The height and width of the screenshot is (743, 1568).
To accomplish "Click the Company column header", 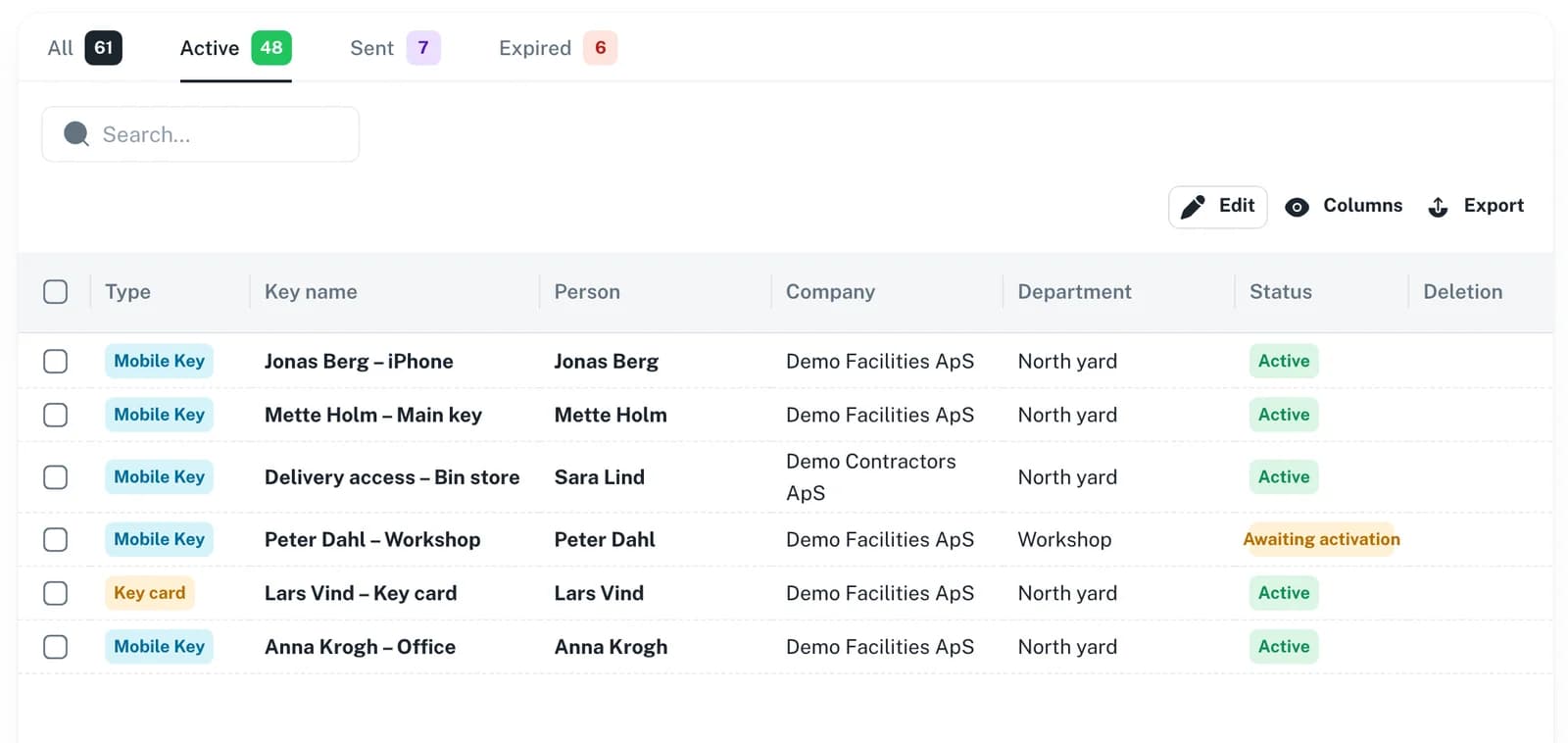I will (x=830, y=292).
